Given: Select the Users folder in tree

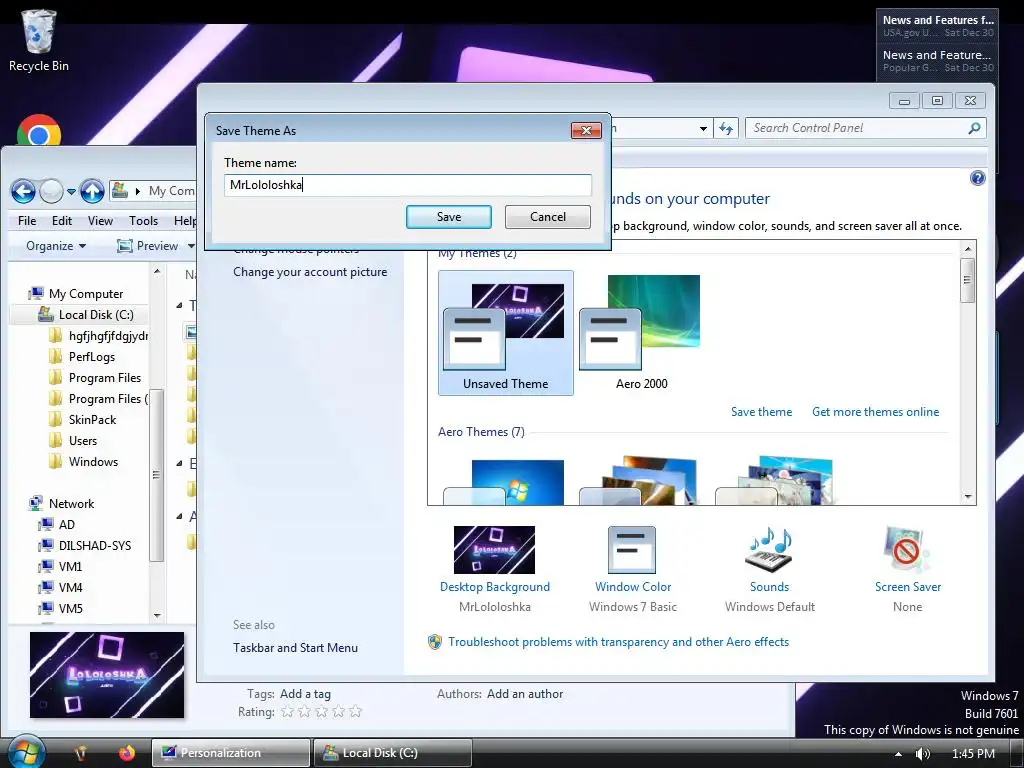Looking at the screenshot, I should [83, 440].
